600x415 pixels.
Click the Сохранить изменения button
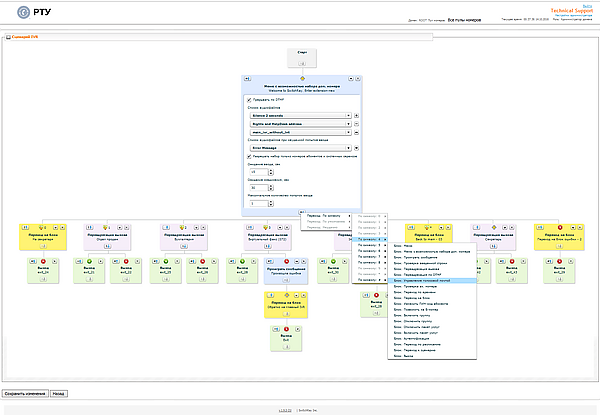tap(26, 394)
